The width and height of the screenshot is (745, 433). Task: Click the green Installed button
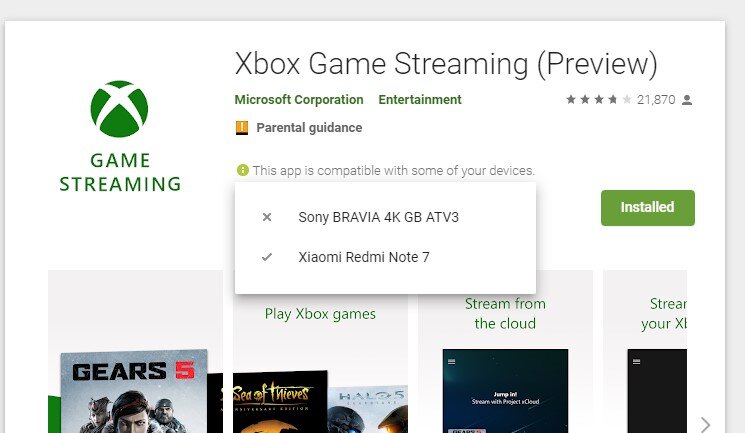[x=648, y=208]
